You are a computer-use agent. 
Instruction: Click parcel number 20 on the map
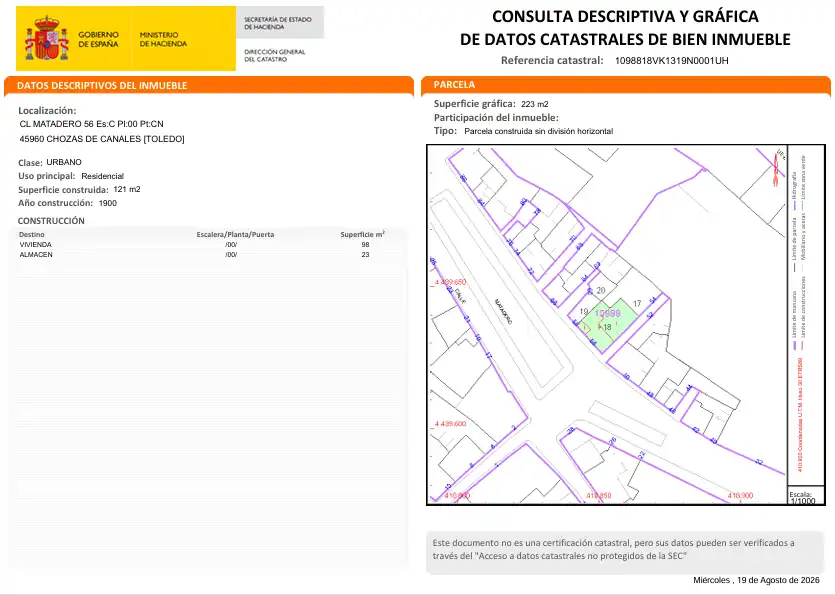601,290
